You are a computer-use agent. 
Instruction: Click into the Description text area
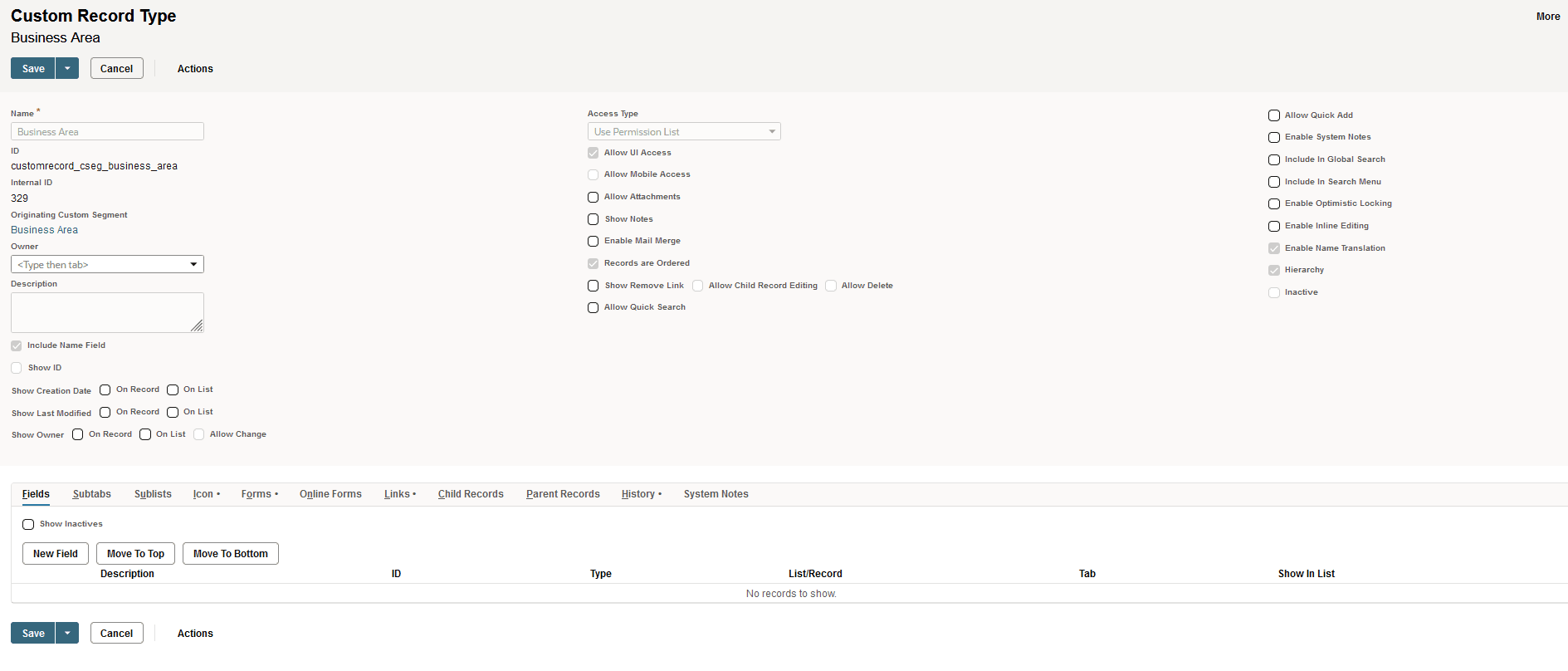click(107, 312)
